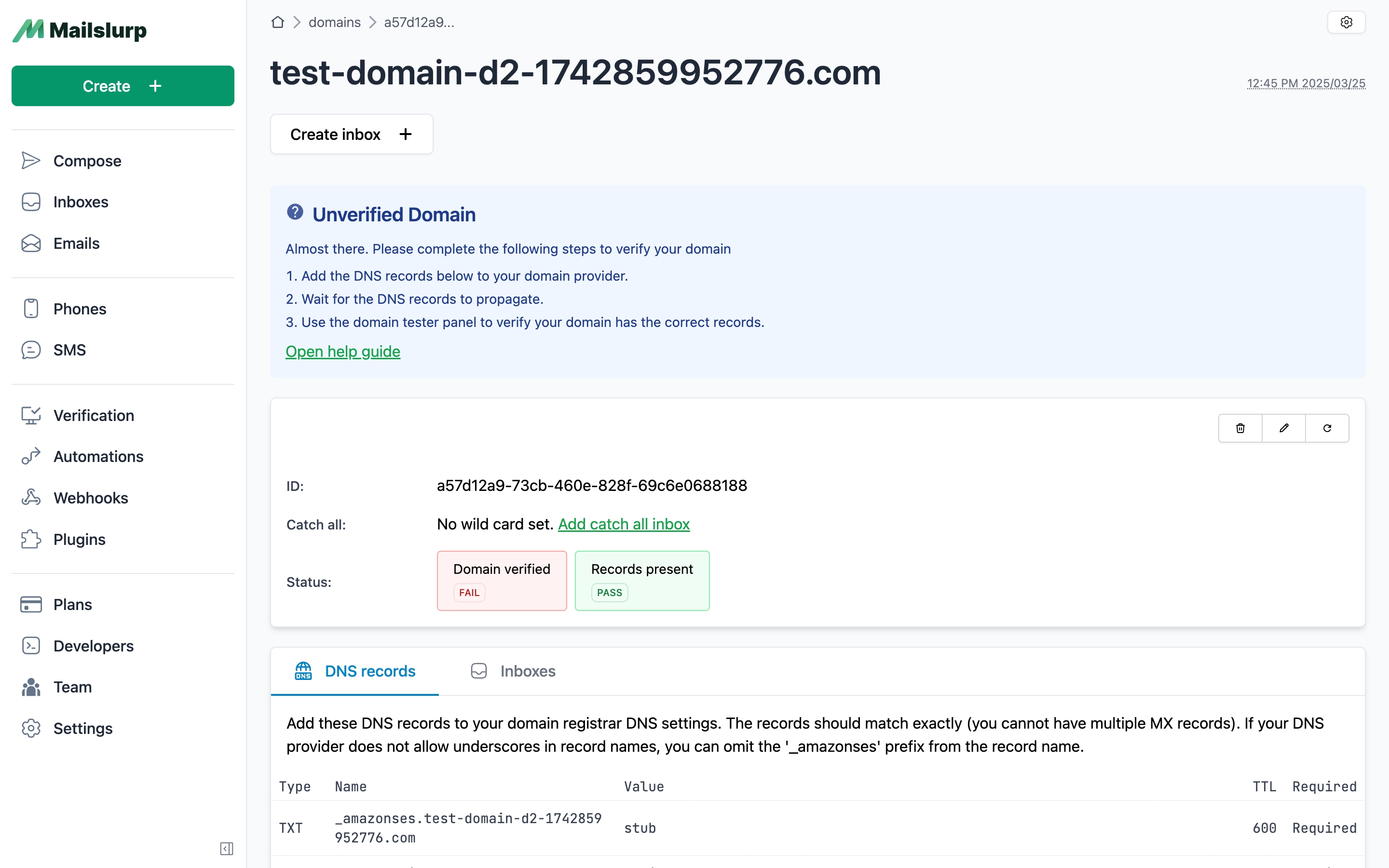Open Team page
This screenshot has height=868, width=1389.
click(72, 687)
